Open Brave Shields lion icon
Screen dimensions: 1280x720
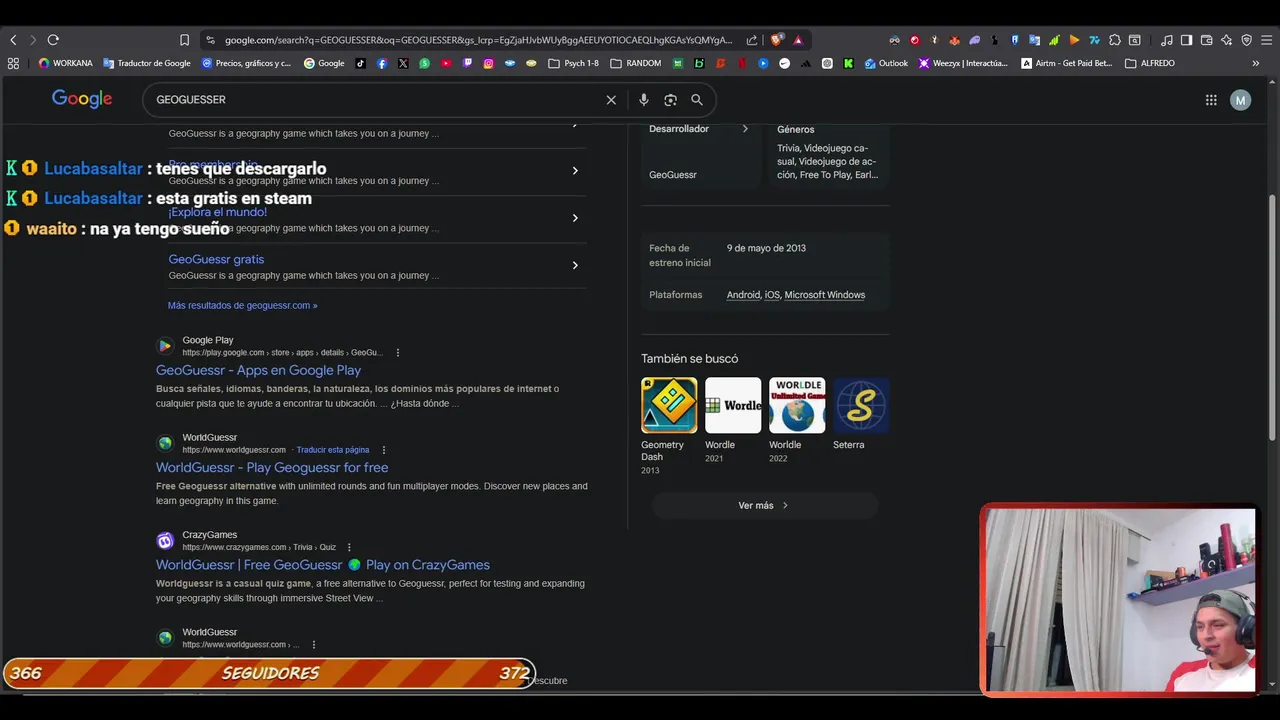[x=777, y=40]
